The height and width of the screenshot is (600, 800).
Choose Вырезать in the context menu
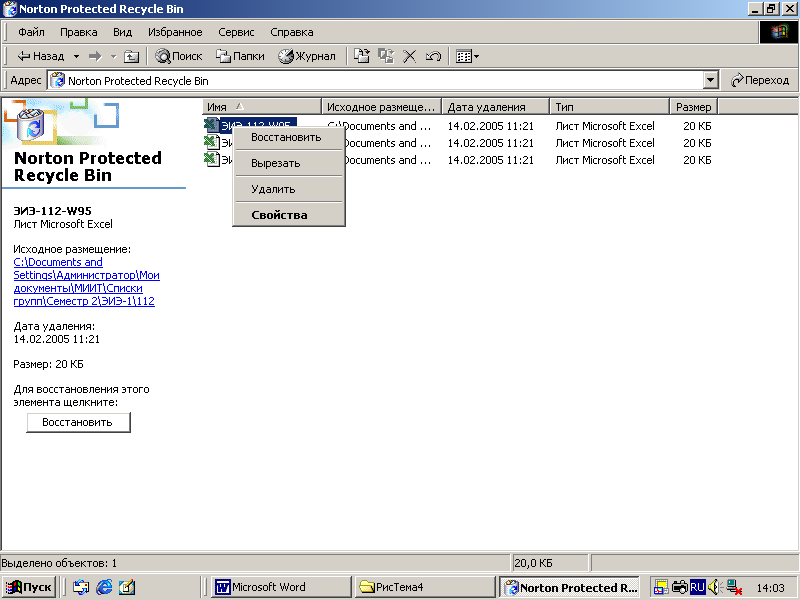289,163
